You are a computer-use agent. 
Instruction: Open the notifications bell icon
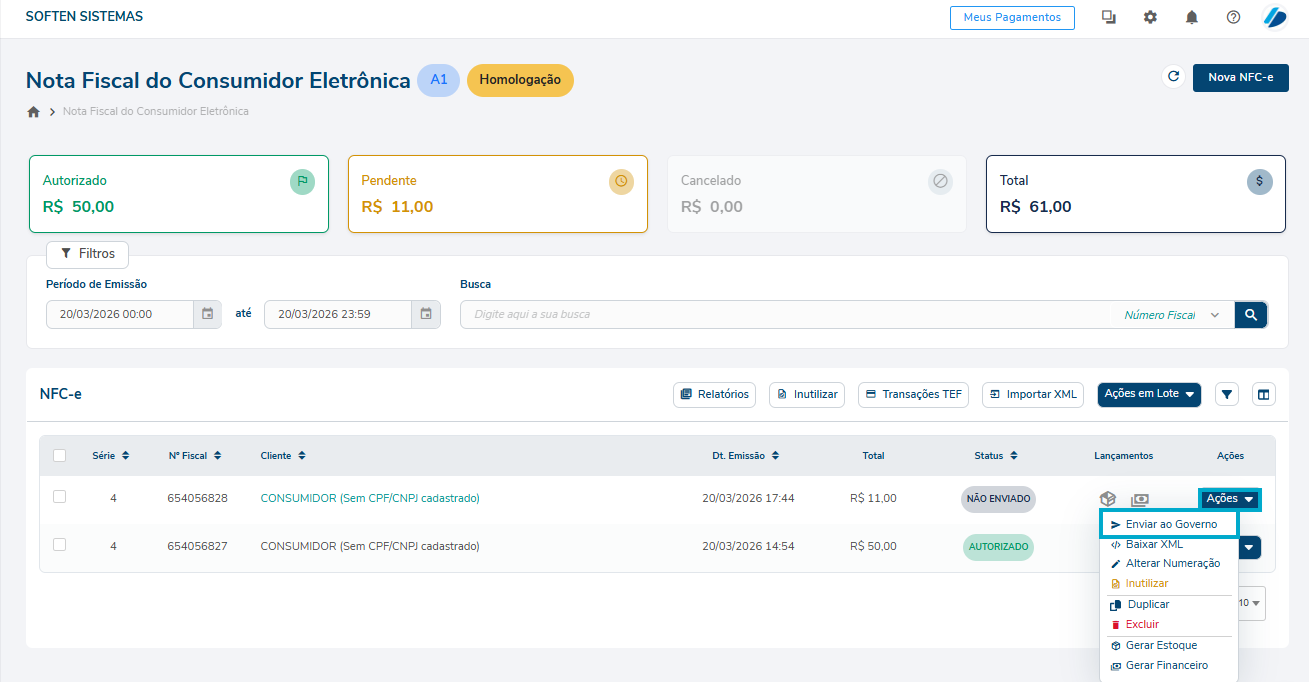pos(1192,17)
